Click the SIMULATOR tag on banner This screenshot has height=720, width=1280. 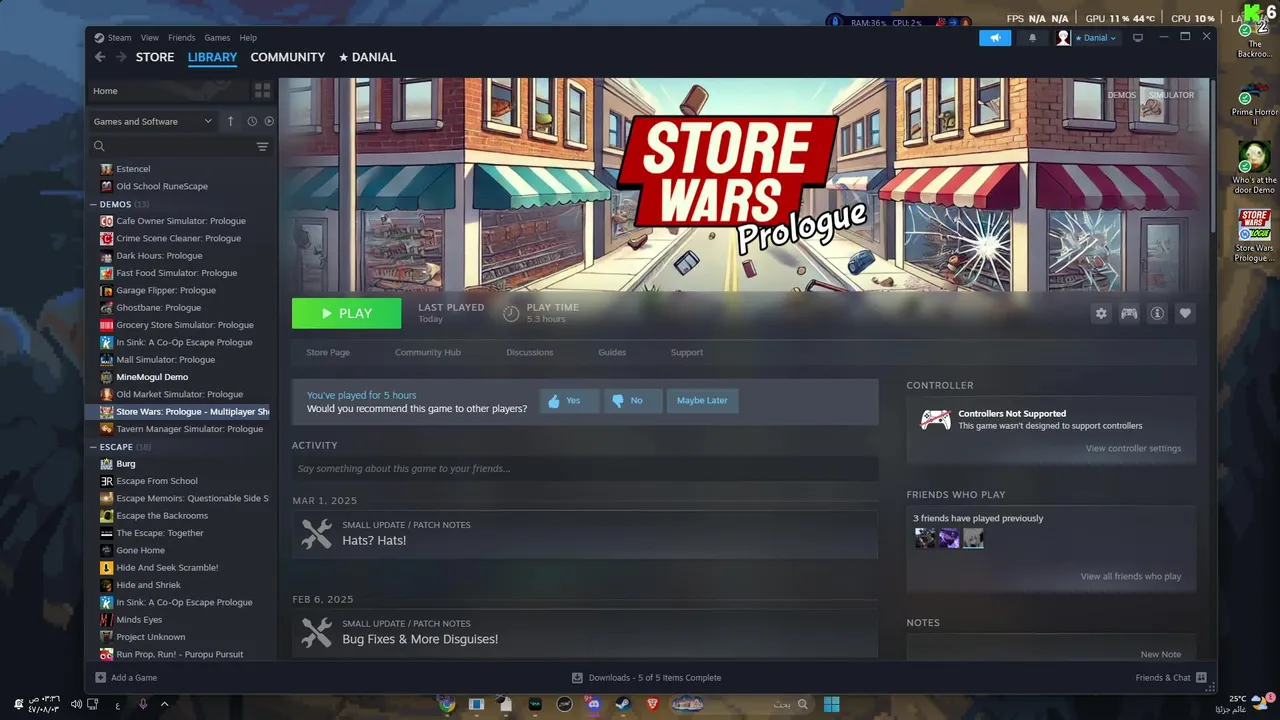click(1171, 95)
